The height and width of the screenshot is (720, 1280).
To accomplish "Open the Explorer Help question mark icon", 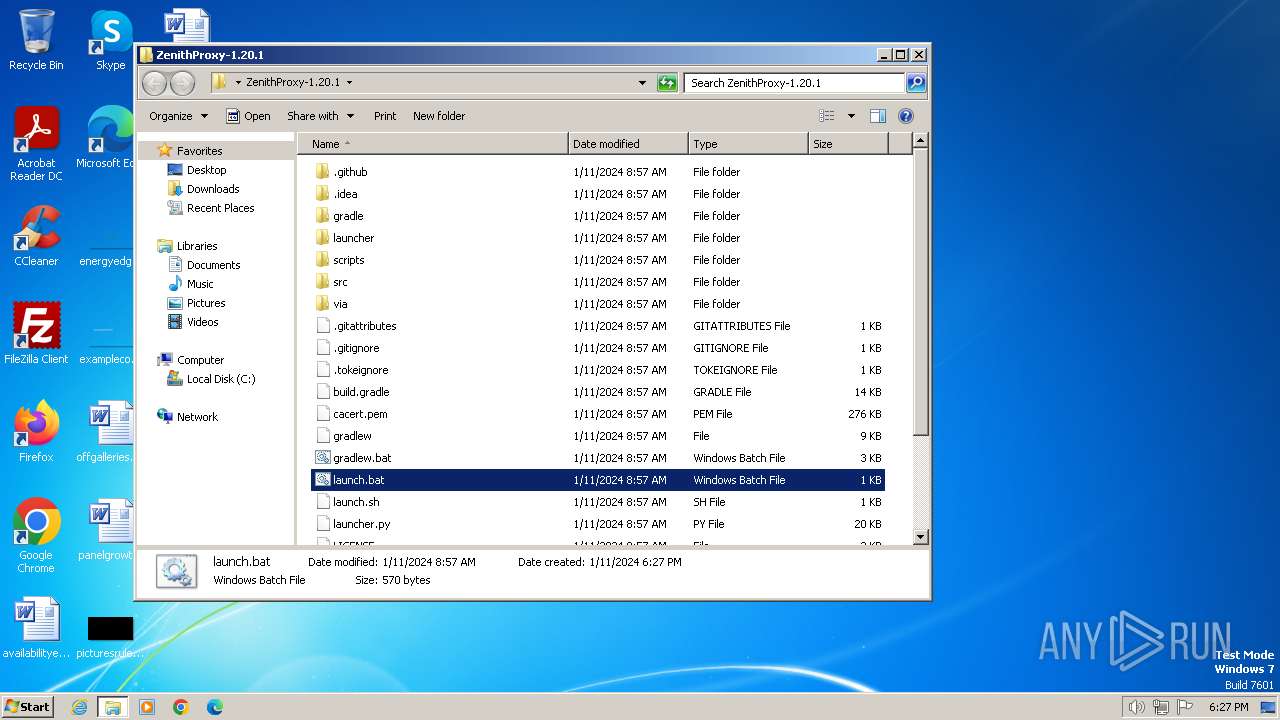I will (x=905, y=116).
